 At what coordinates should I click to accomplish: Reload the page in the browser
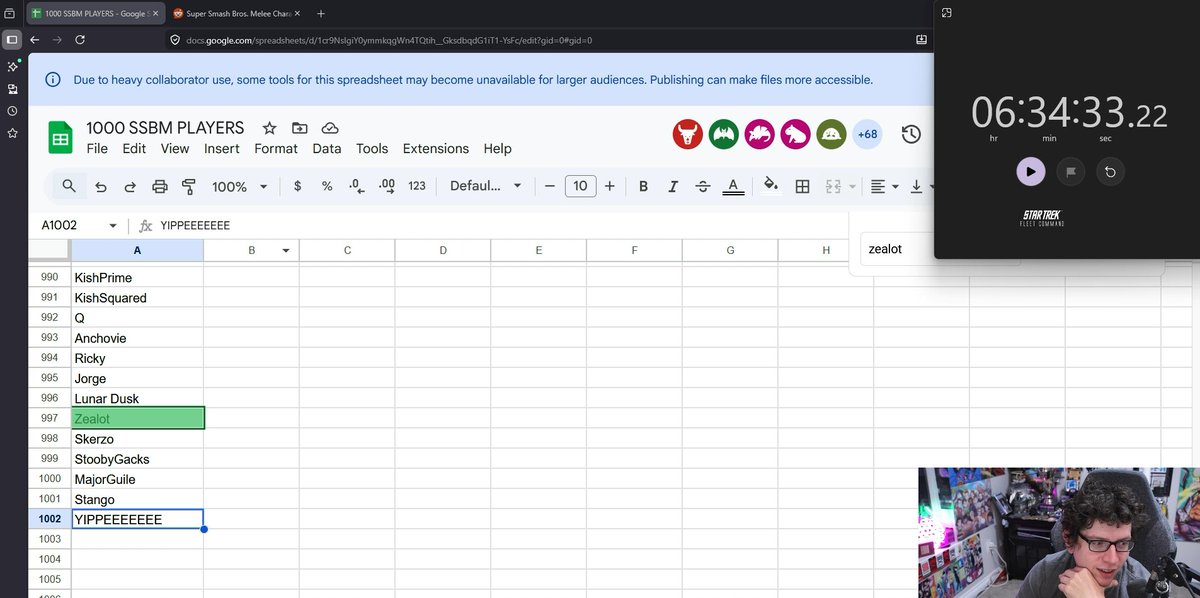(80, 40)
